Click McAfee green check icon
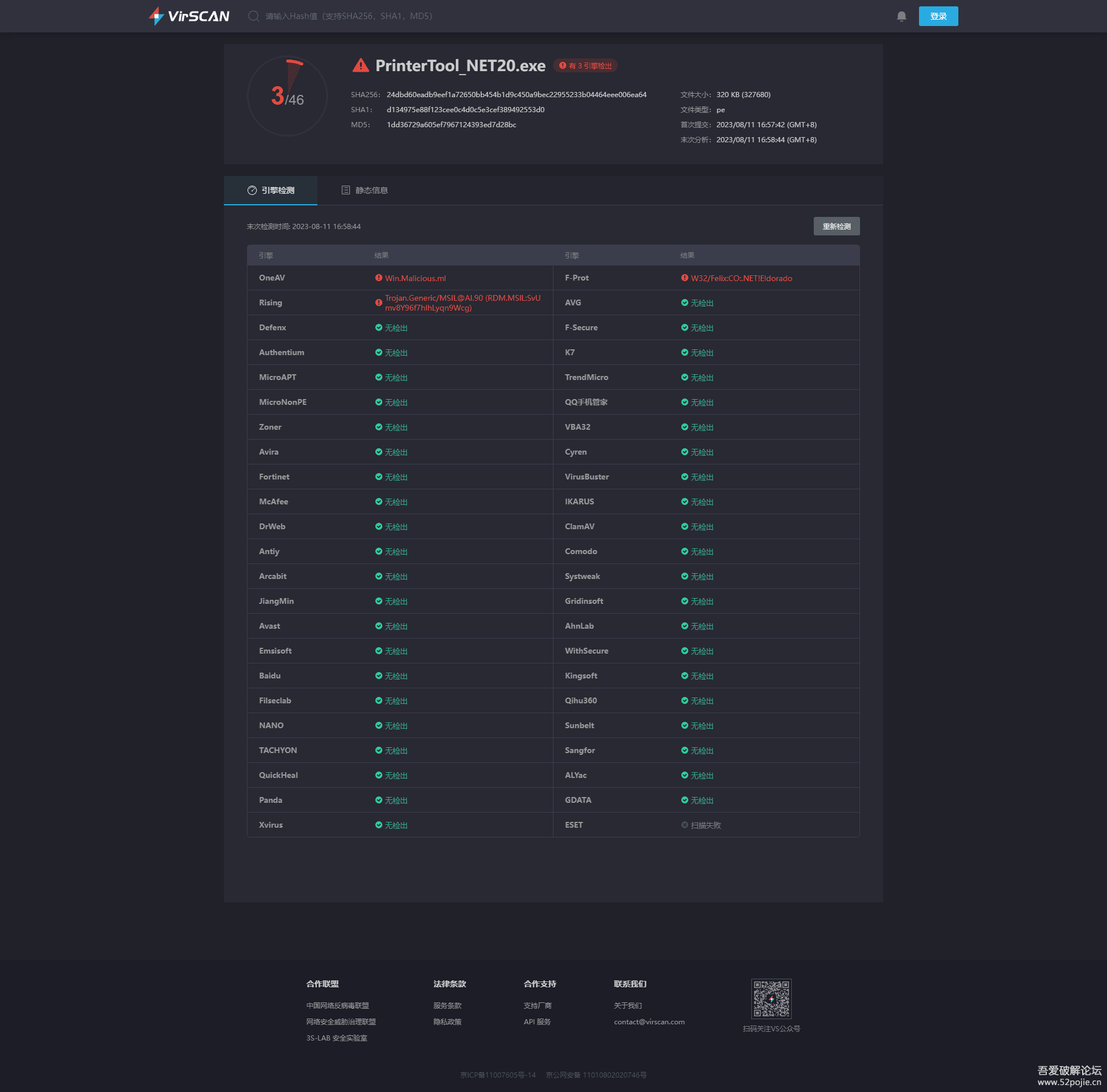The height and width of the screenshot is (1092, 1107). coord(379,501)
